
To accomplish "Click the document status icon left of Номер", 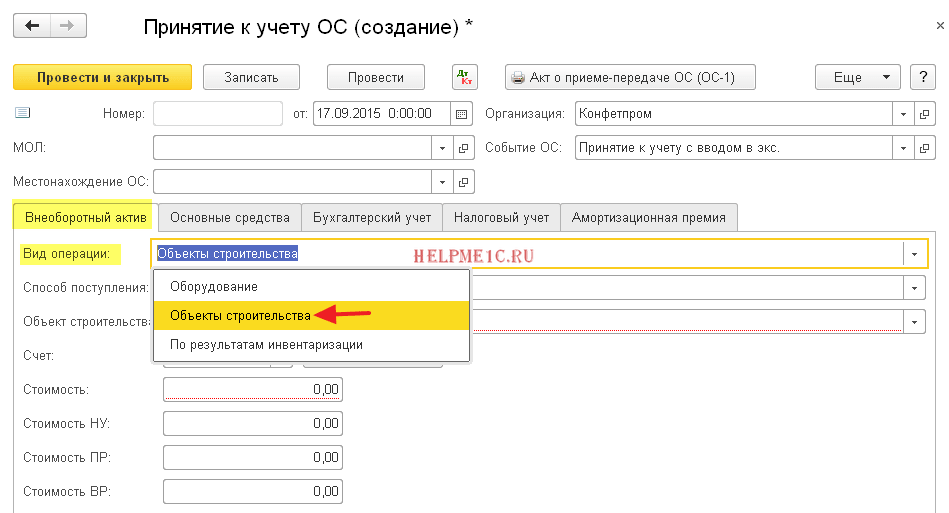I will tap(22, 113).
